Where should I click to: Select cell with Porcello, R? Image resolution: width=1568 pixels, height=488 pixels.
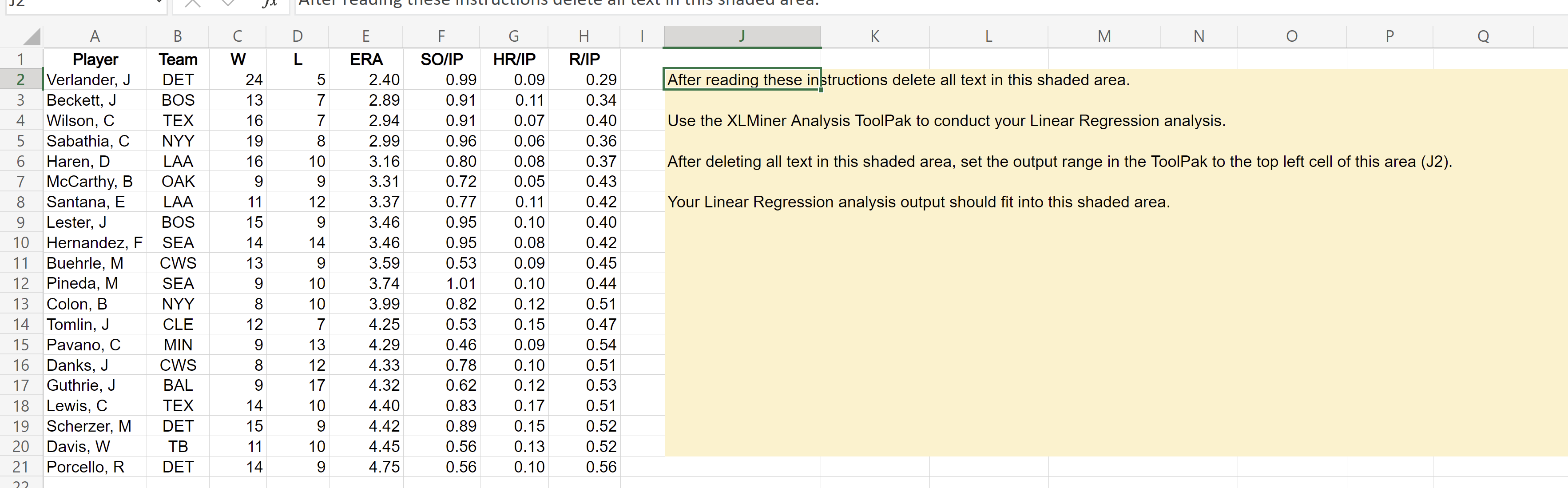coord(95,467)
